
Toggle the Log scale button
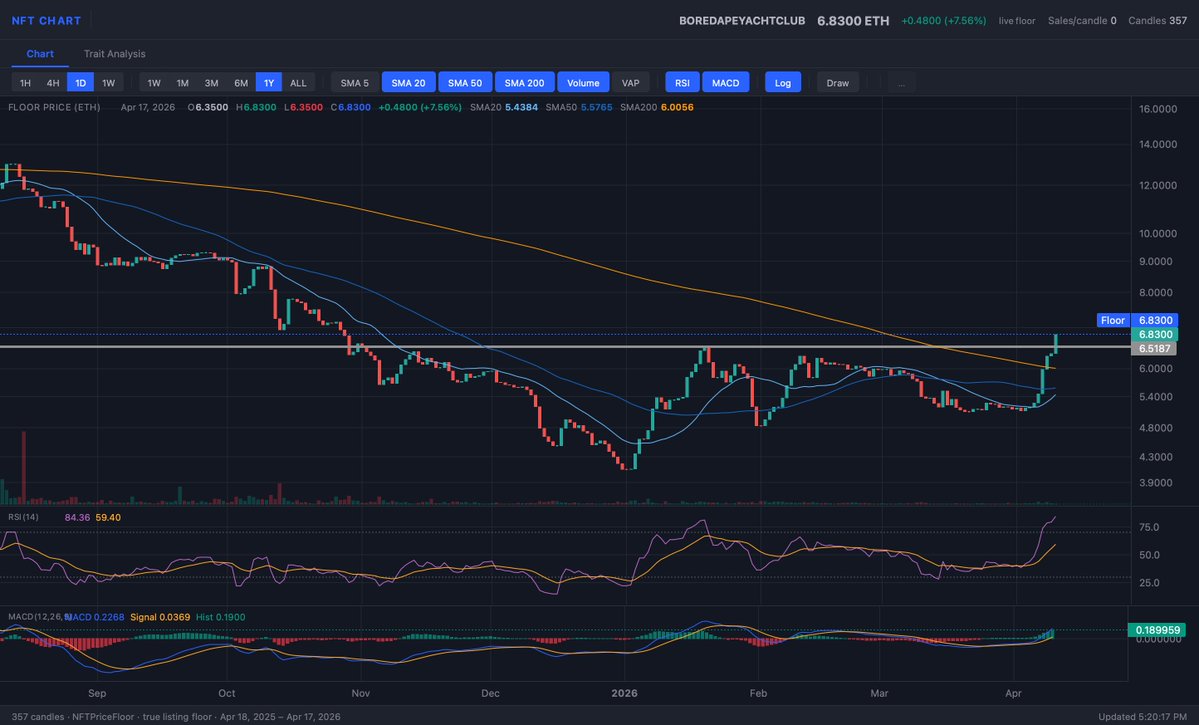(783, 83)
